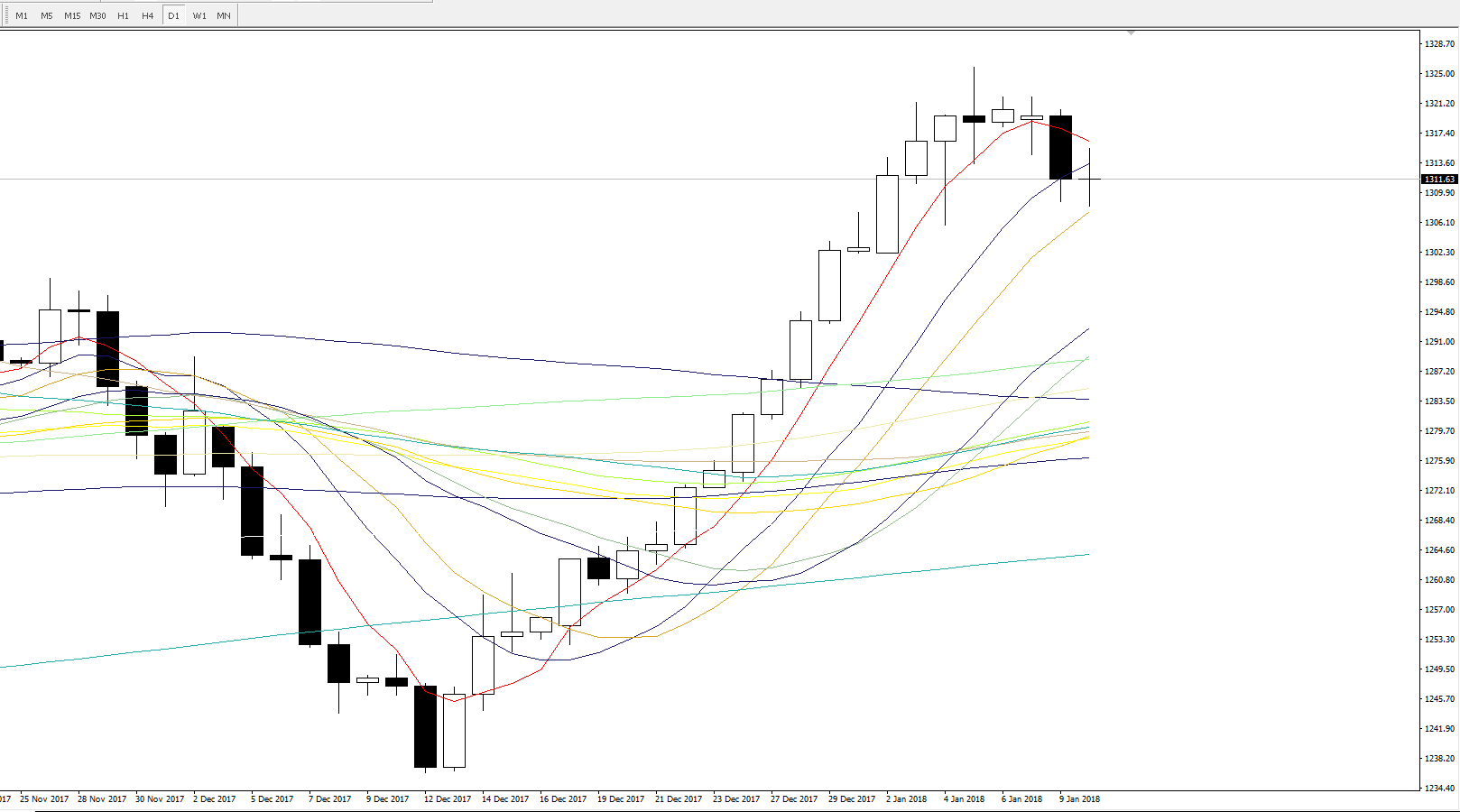Click the large black candle near 9 Jan 2018
This screenshot has width=1460, height=812.
(1060, 147)
